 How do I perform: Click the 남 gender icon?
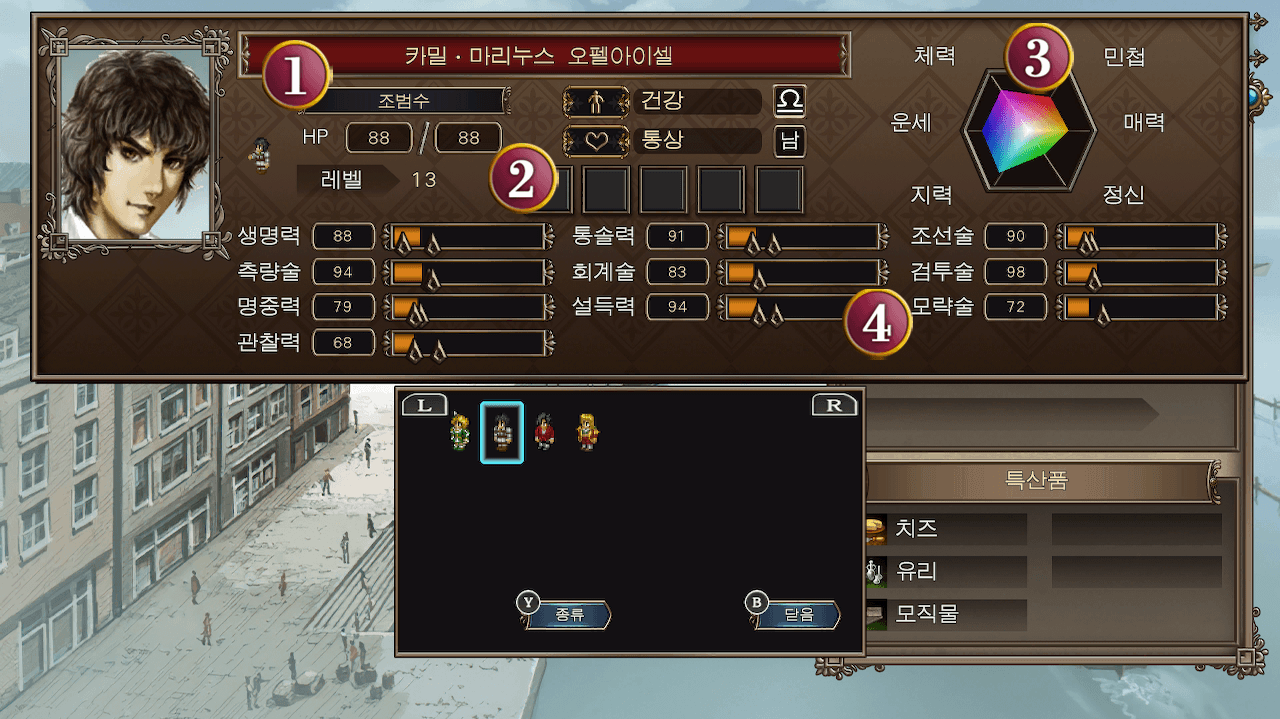790,141
